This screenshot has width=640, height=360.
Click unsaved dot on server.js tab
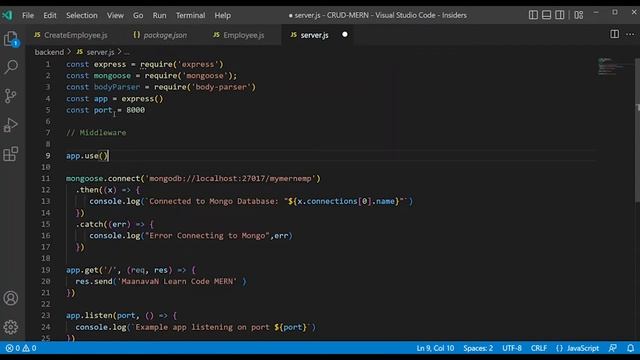(x=345, y=35)
